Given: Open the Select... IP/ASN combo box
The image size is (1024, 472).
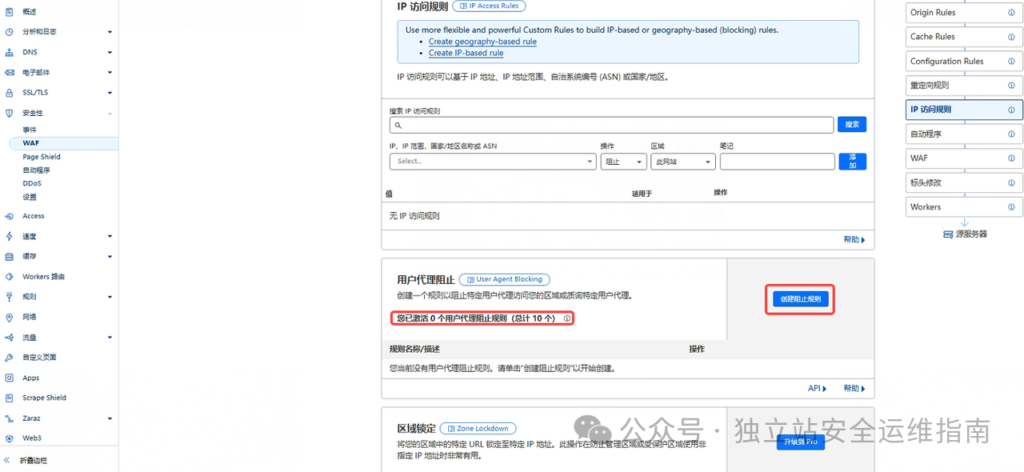Looking at the screenshot, I should click(x=493, y=161).
